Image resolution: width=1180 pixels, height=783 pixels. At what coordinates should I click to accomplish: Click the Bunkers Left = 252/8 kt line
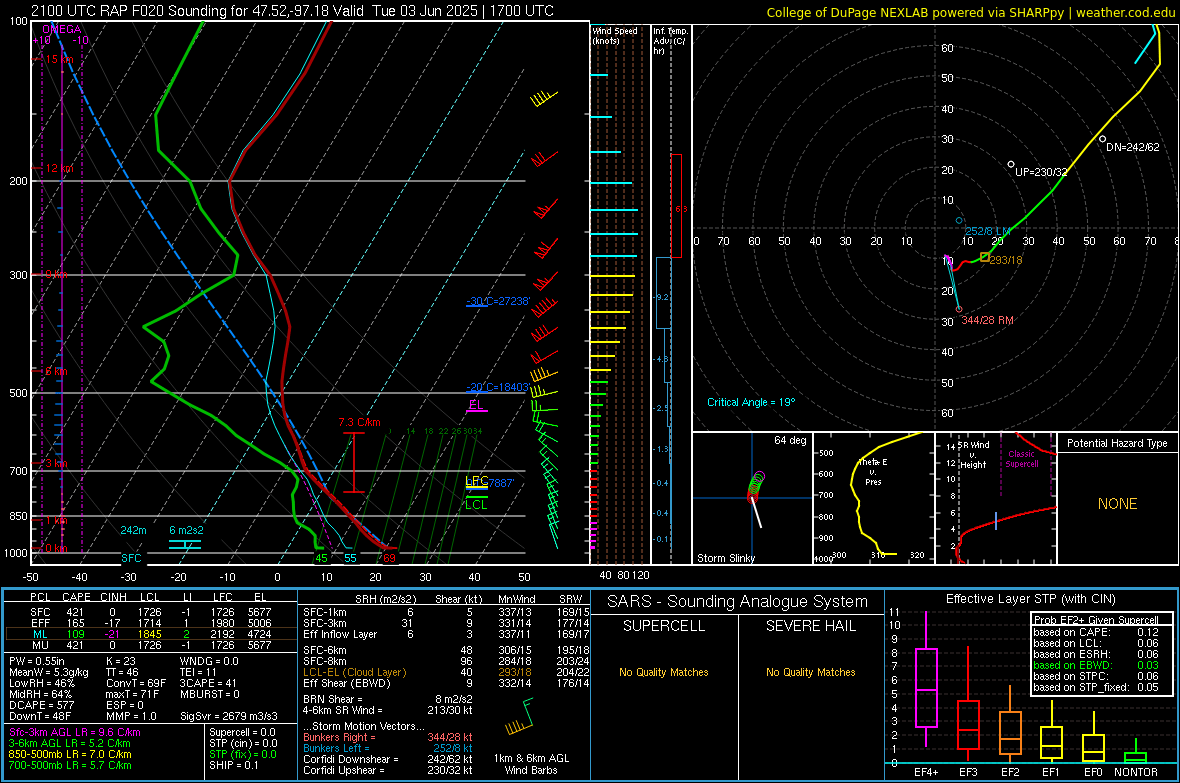point(388,748)
